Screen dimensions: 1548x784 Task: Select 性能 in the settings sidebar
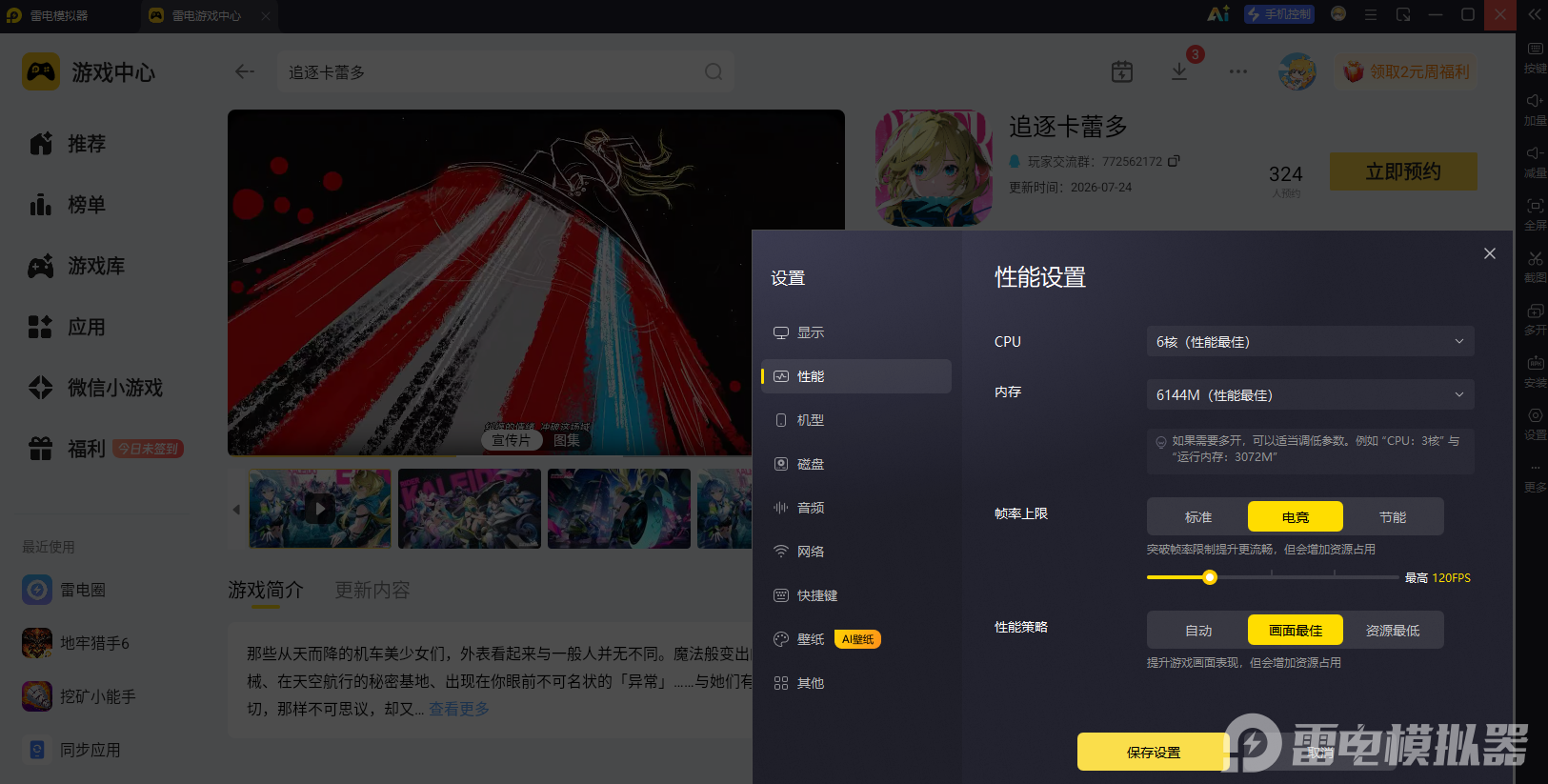point(855,376)
